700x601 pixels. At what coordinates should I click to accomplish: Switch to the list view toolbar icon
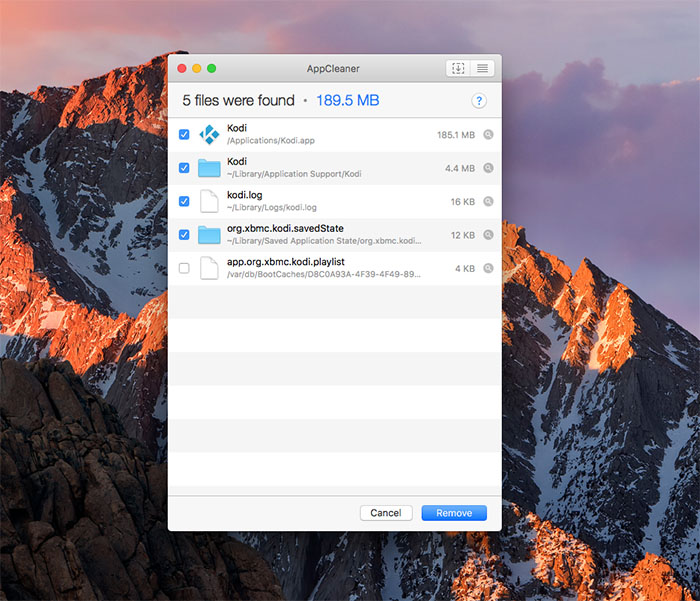pyautogui.click(x=482, y=68)
